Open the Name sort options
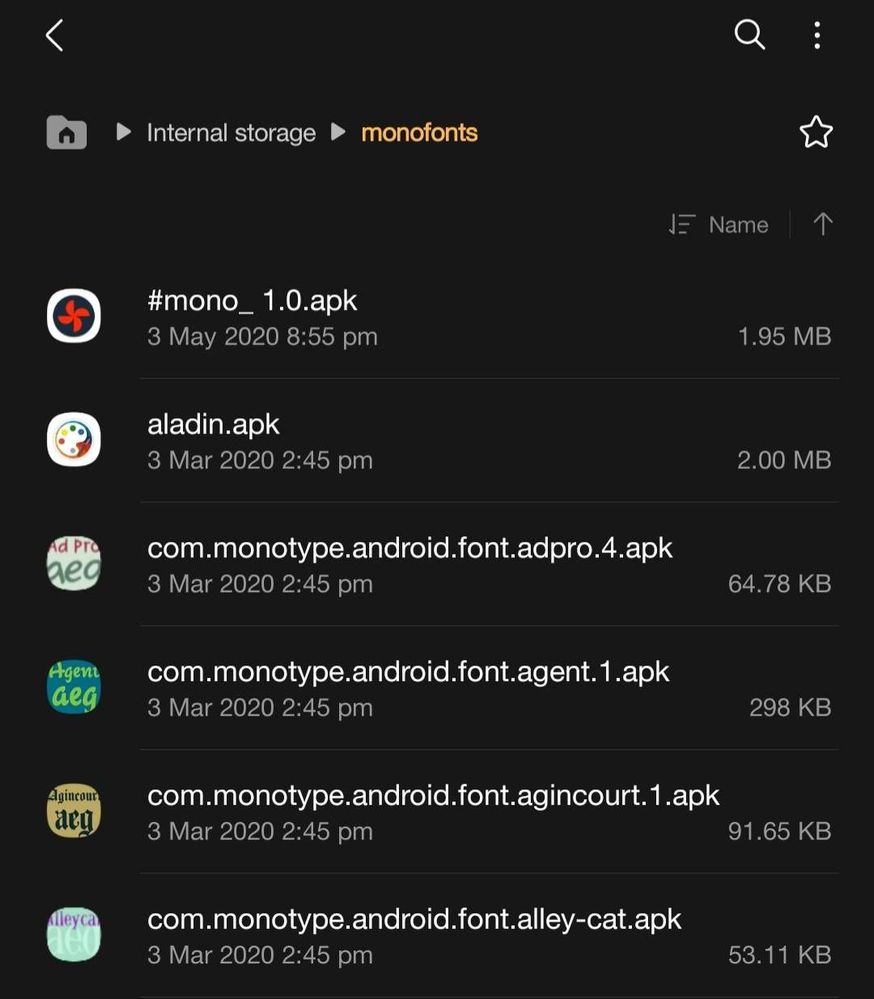Image resolution: width=874 pixels, height=999 pixels. coord(719,224)
